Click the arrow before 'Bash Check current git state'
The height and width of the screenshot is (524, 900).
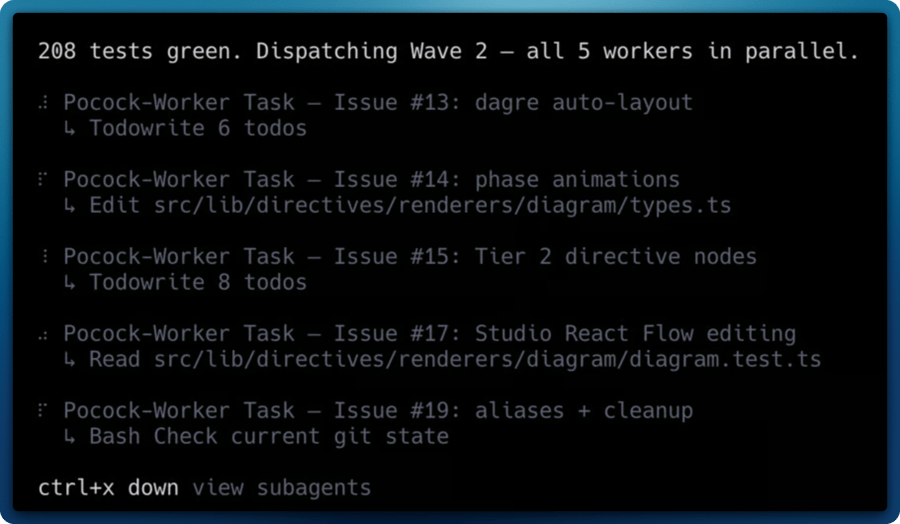coord(69,437)
